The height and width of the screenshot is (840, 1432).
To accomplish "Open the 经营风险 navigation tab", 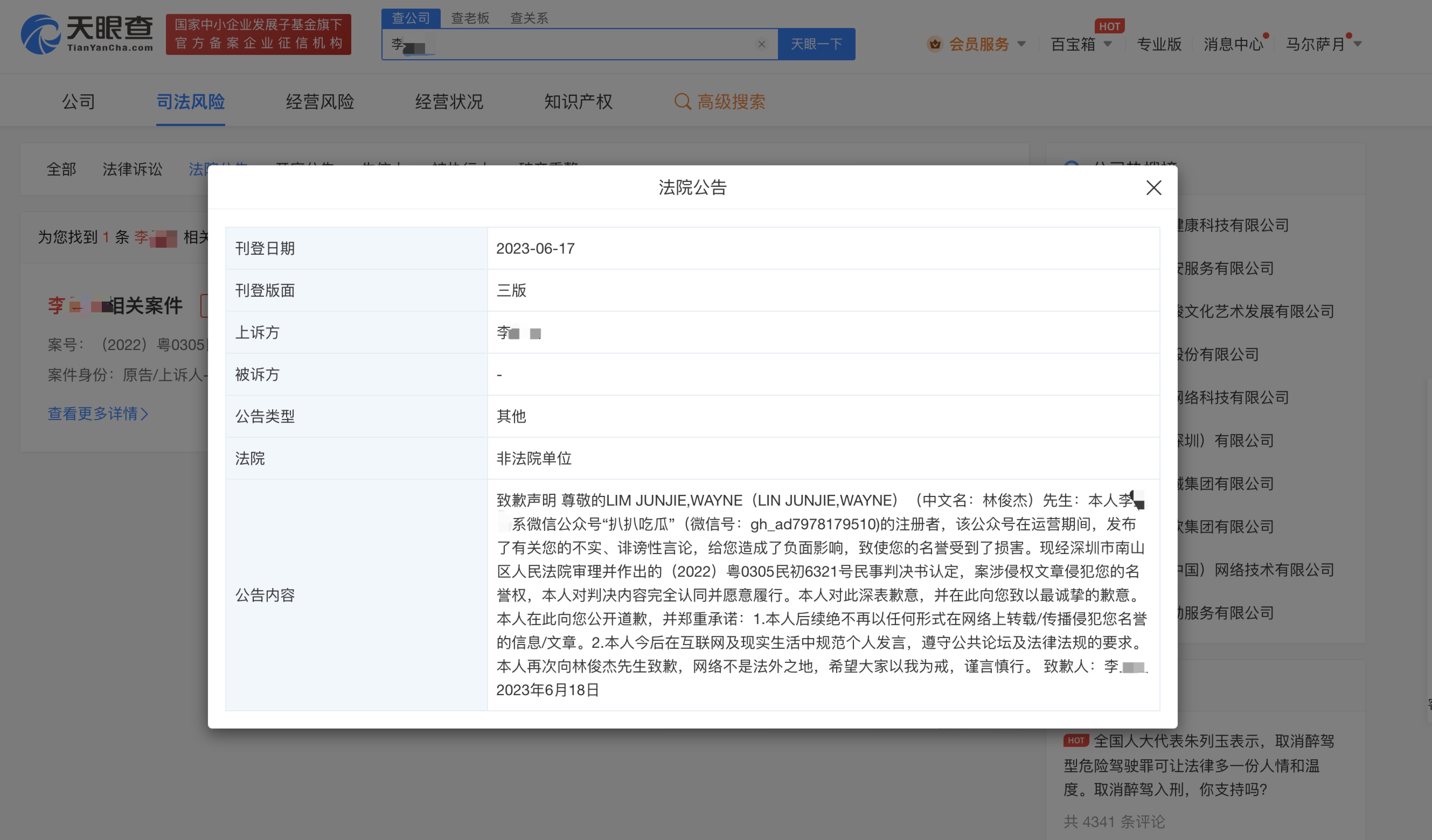I will pos(319,102).
